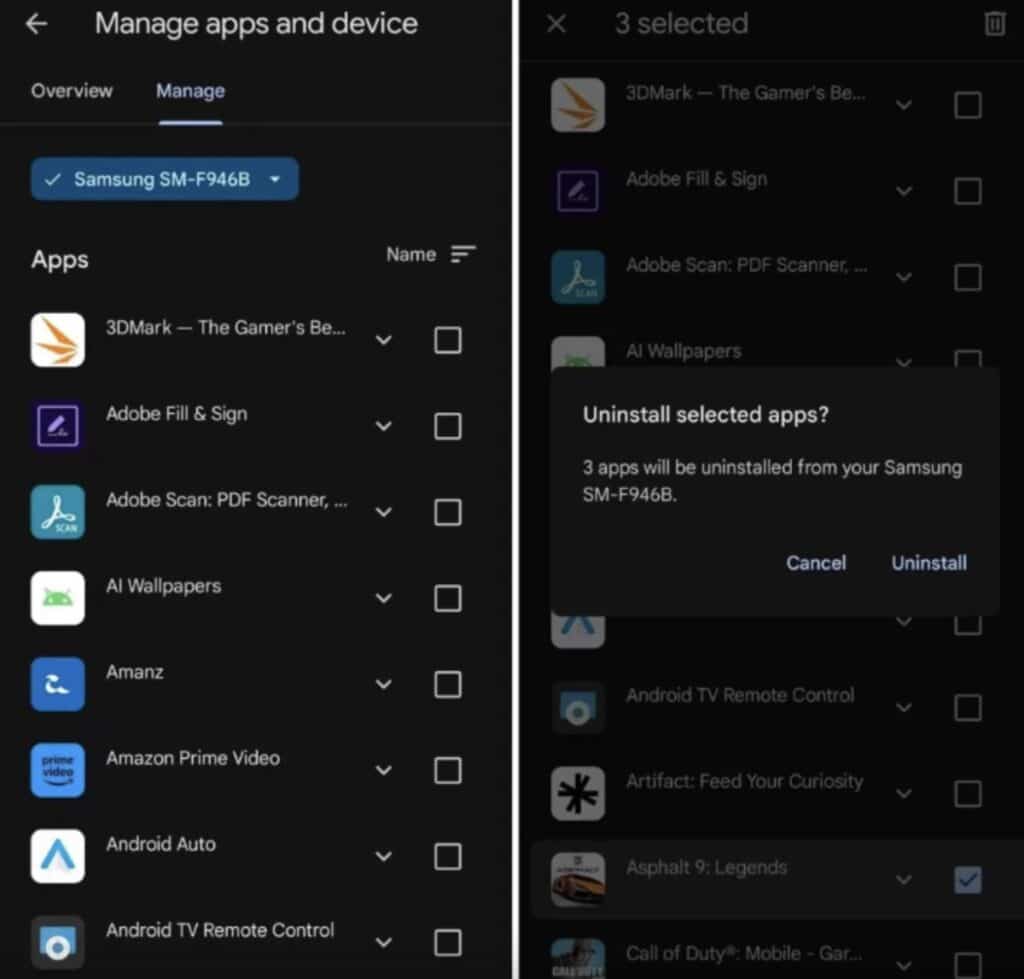Image resolution: width=1024 pixels, height=979 pixels.
Task: Expand Artifact: Feed Your Curiosity details
Action: (903, 794)
